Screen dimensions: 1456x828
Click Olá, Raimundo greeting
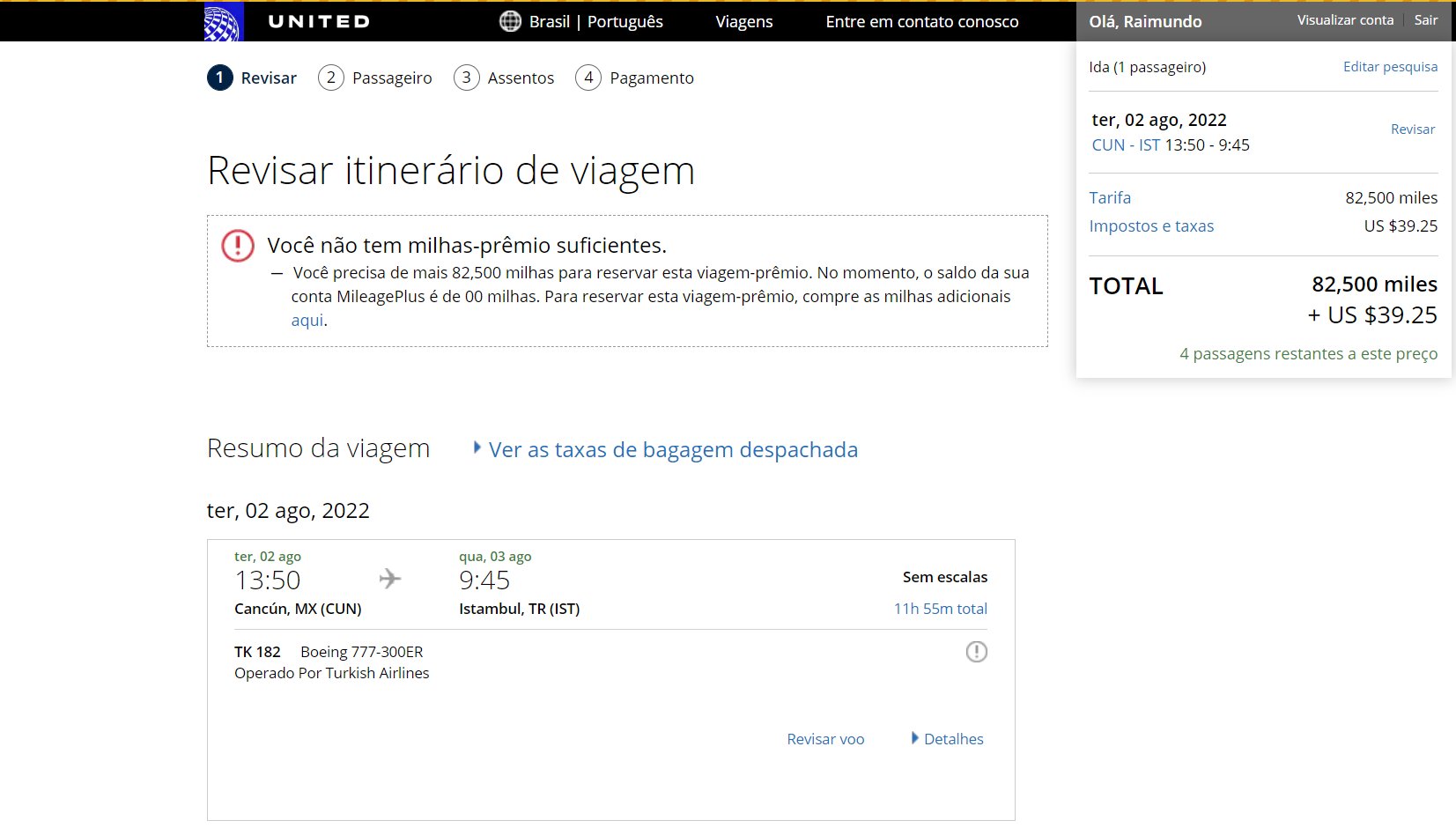(x=1145, y=22)
